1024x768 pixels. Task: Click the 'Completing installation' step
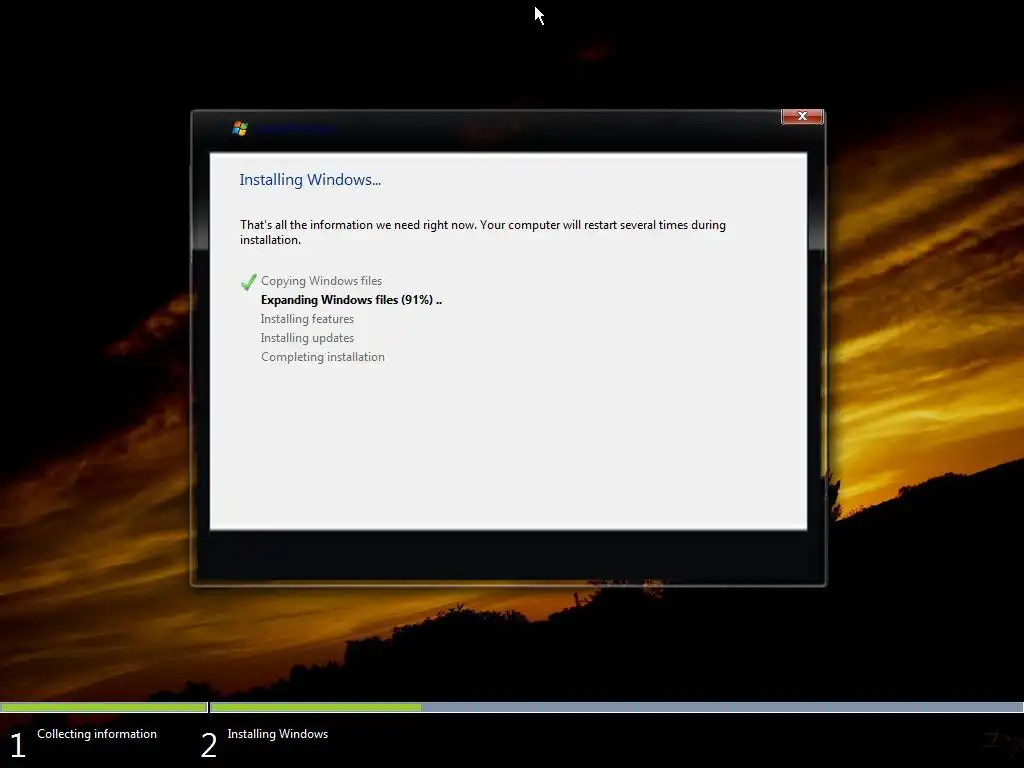tap(323, 357)
